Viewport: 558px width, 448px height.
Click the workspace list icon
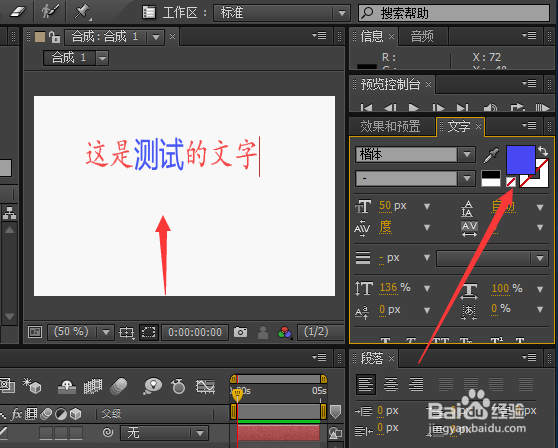(148, 13)
